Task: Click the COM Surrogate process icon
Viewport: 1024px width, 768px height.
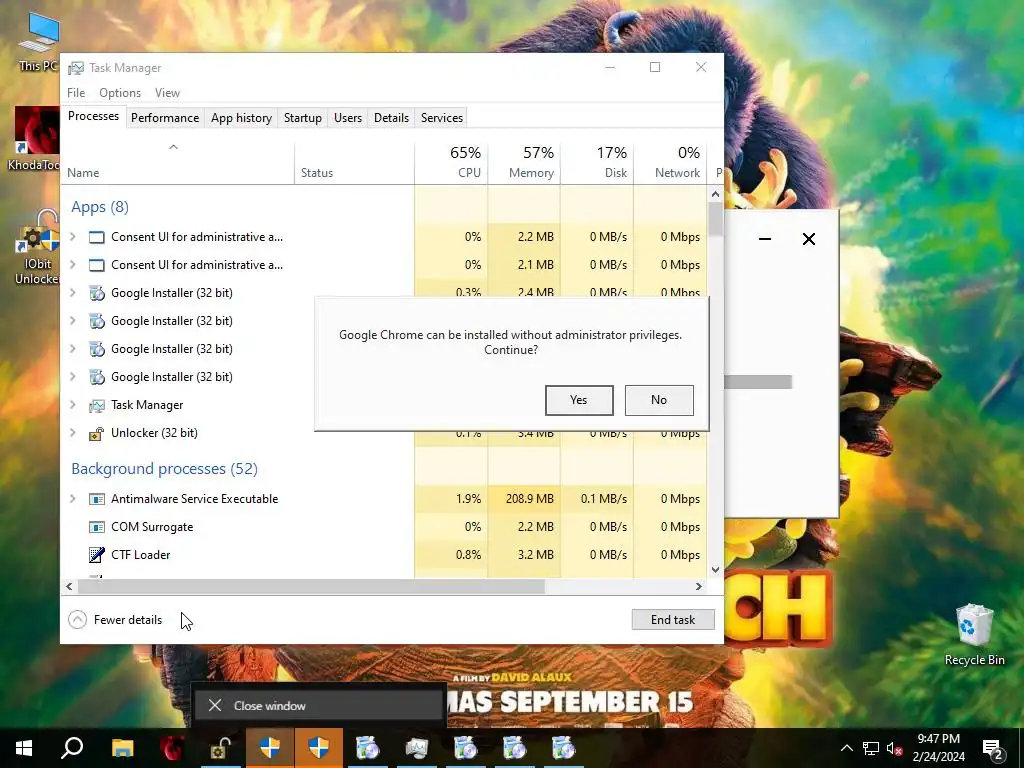Action: [97, 527]
